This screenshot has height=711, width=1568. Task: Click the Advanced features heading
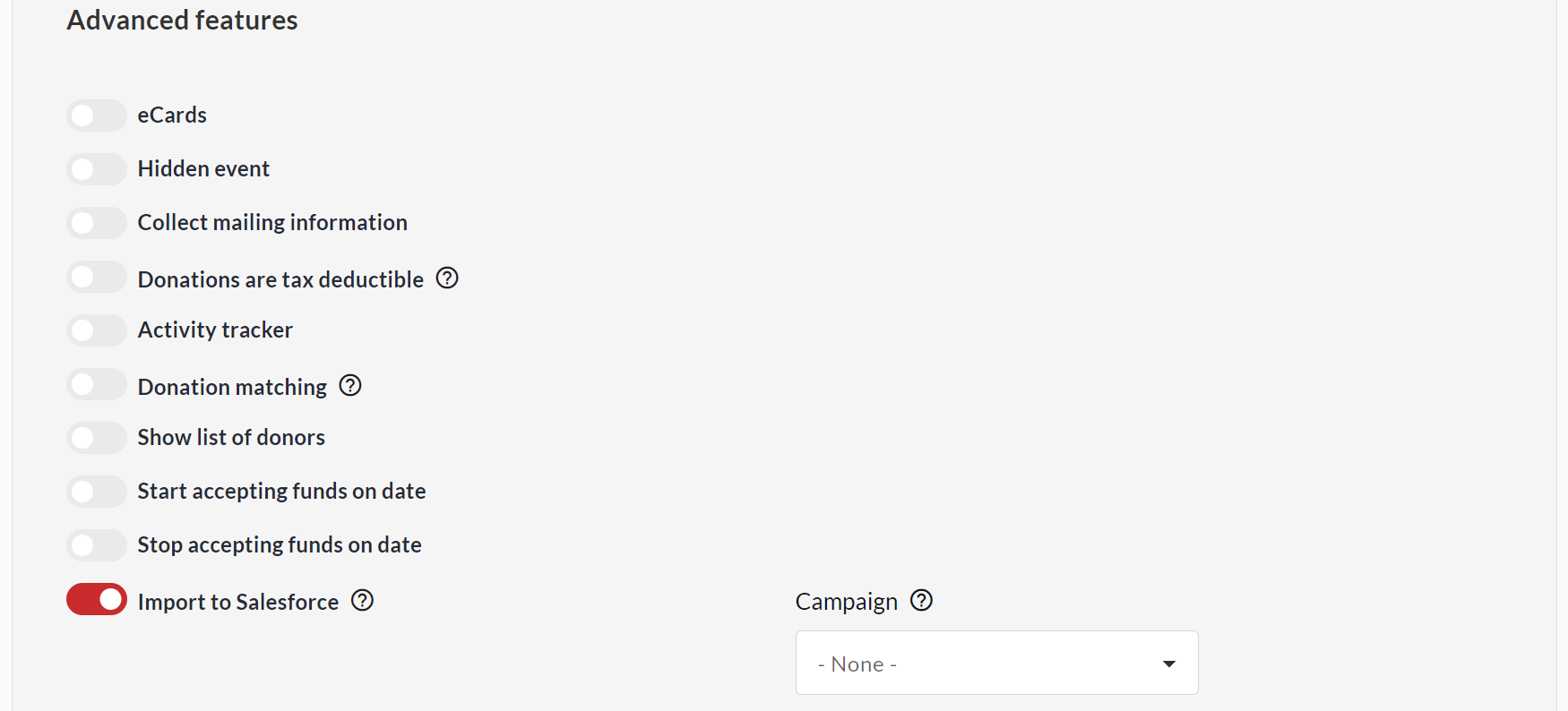pos(182,21)
